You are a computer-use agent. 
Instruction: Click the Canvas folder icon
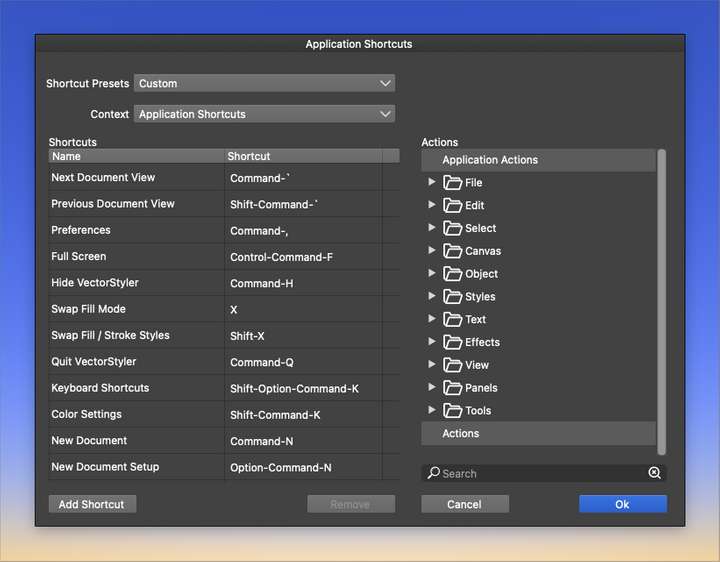click(452, 251)
